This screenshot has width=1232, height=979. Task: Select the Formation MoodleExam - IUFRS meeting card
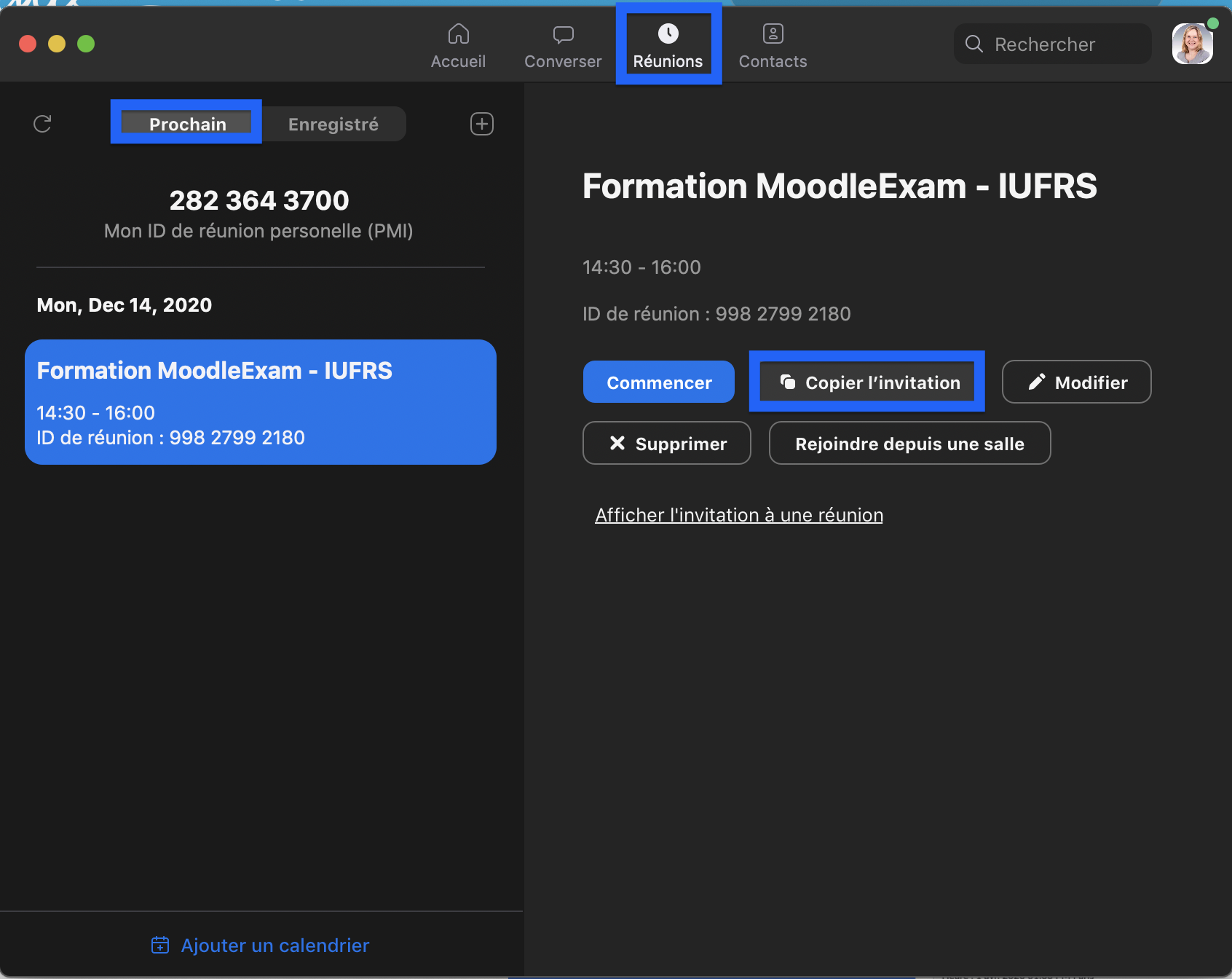260,401
